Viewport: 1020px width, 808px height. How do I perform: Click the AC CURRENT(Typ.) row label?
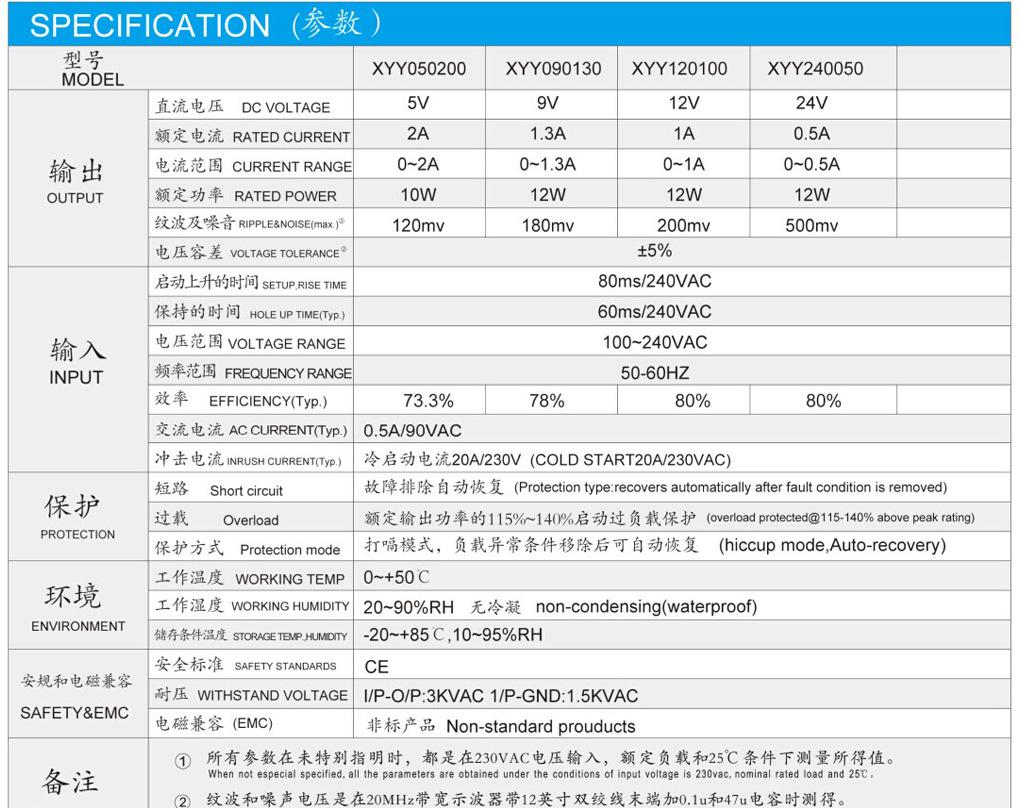(288, 430)
